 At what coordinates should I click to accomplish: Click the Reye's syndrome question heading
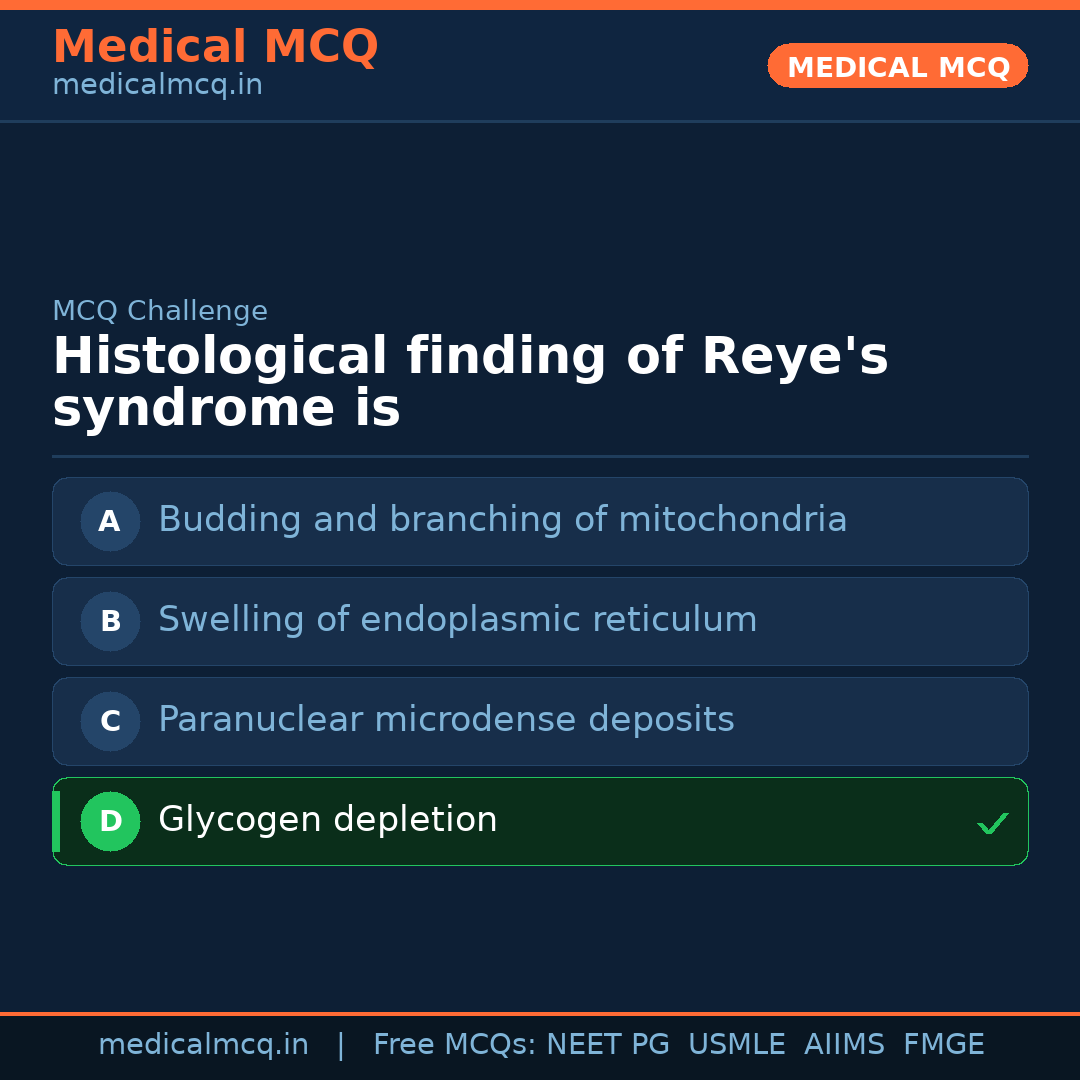(470, 383)
